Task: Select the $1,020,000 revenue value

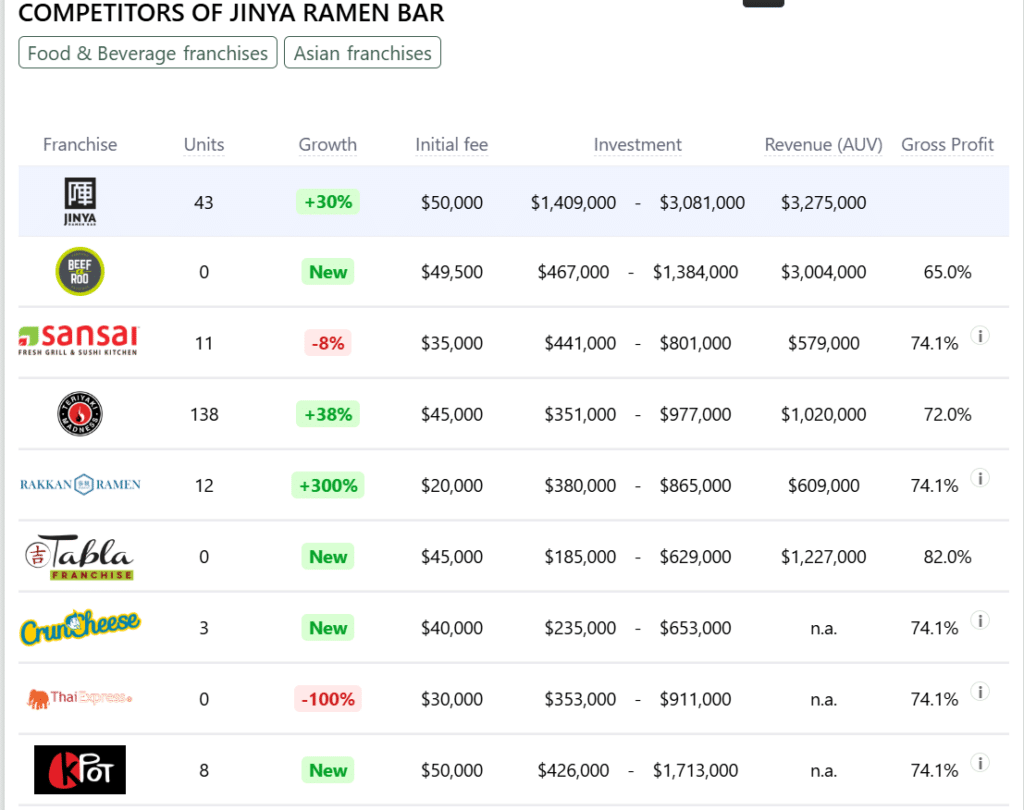Action: (824, 414)
